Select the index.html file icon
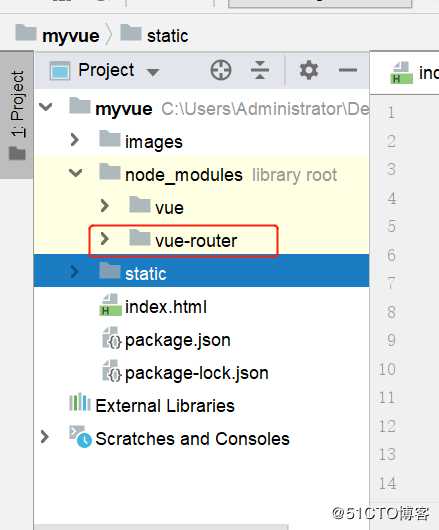 (110, 305)
